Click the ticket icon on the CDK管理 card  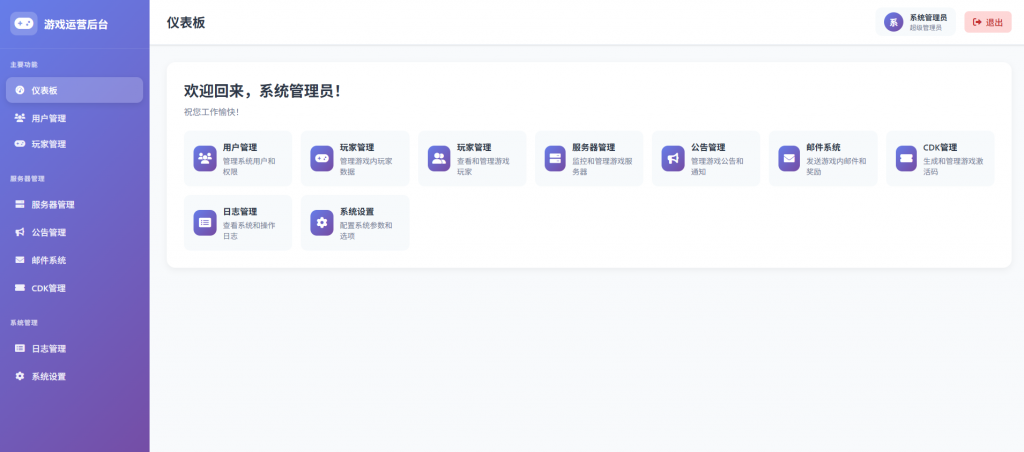pos(906,158)
